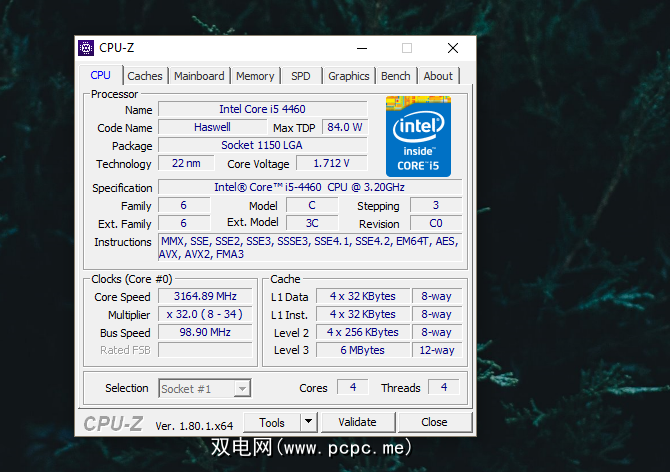Click the Close button at bottom
The width and height of the screenshot is (670, 472).
[x=435, y=422]
